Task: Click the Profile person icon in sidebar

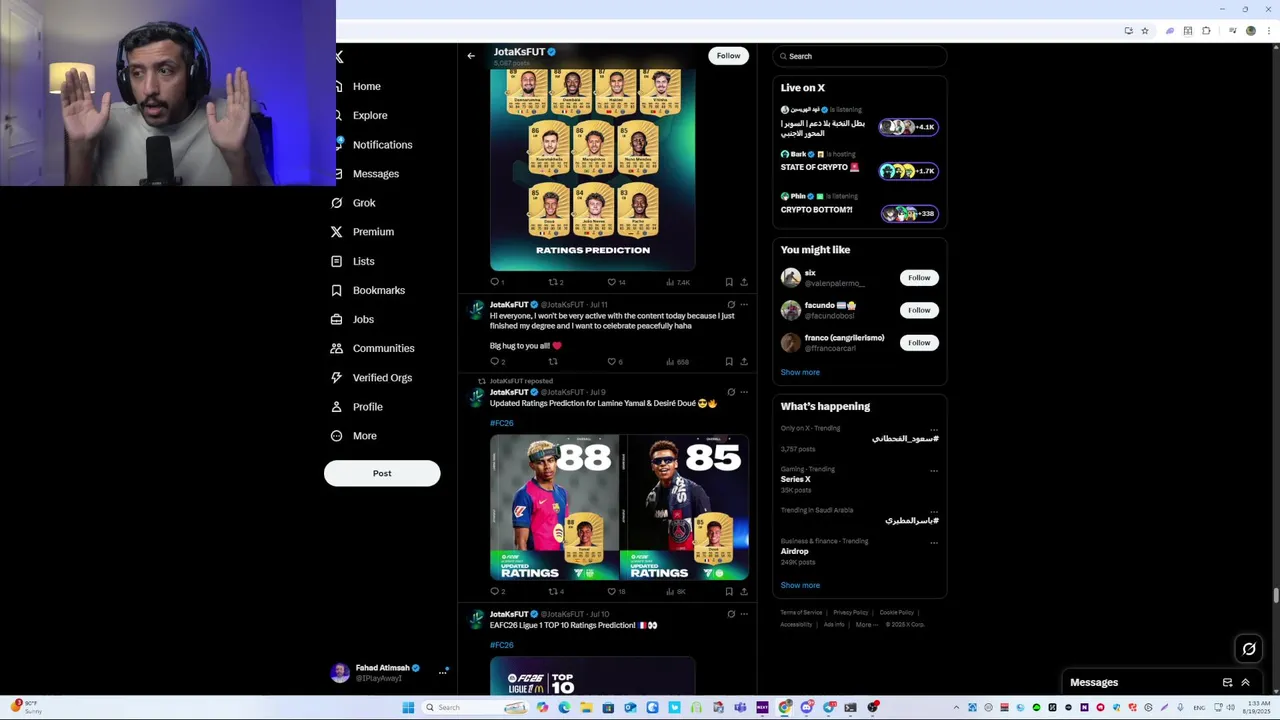Action: click(x=337, y=407)
